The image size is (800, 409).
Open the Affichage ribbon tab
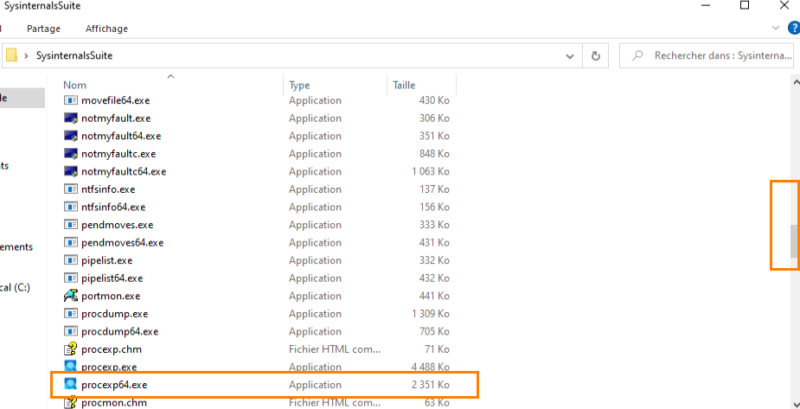pos(106,29)
